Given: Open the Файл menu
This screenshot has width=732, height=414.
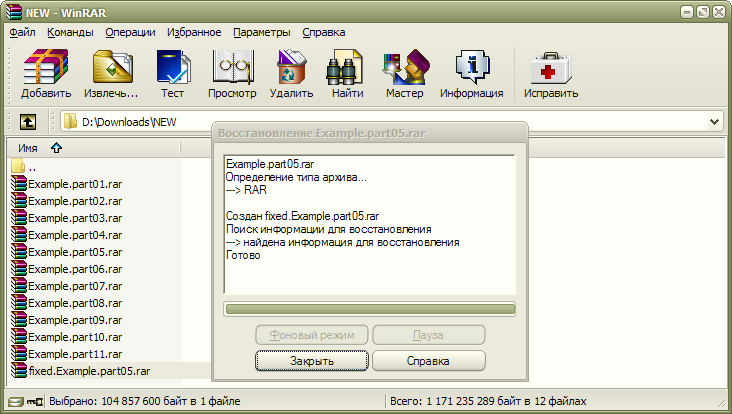Looking at the screenshot, I should [22, 32].
